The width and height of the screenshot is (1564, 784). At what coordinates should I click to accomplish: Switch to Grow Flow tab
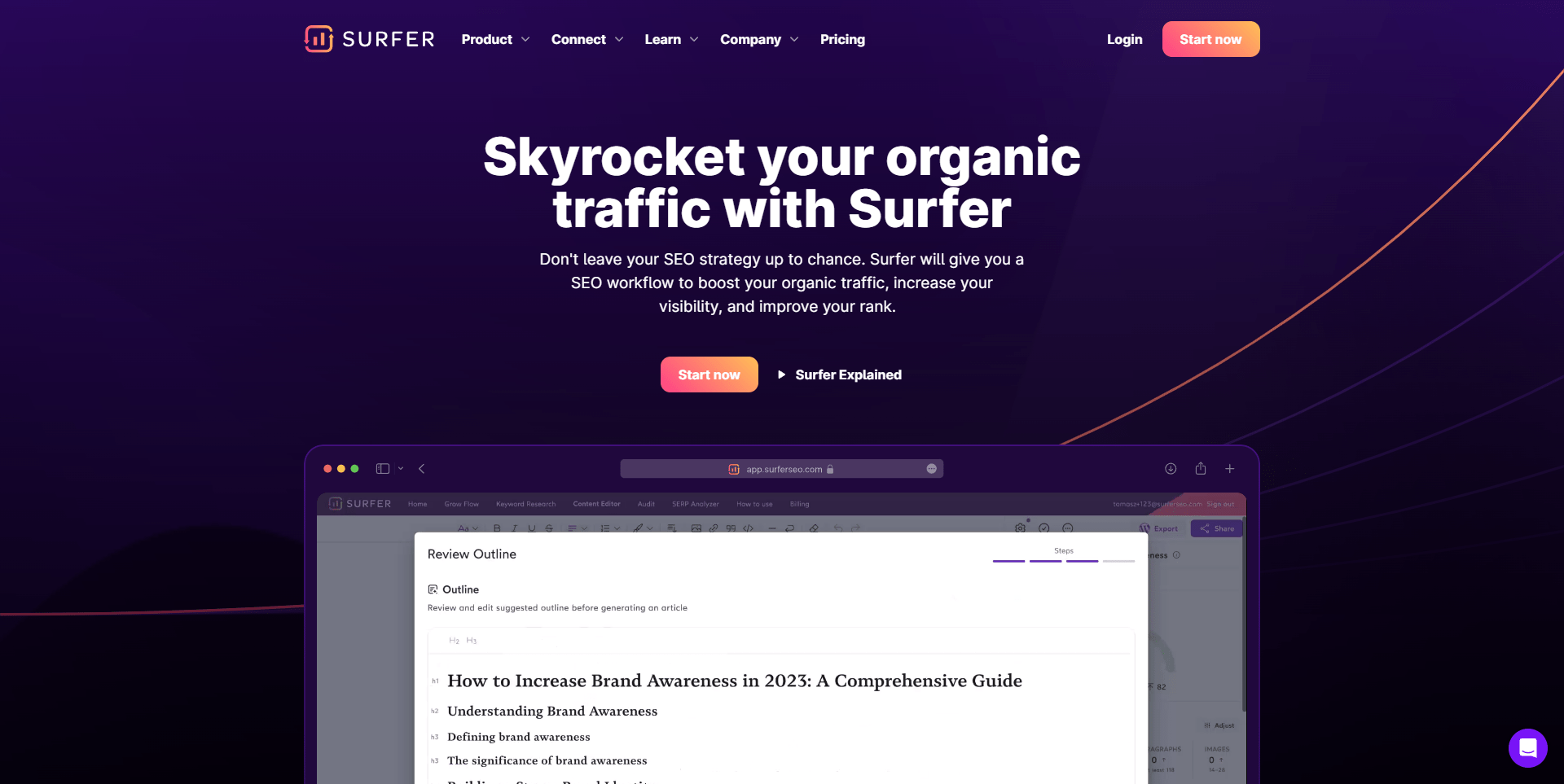point(462,504)
